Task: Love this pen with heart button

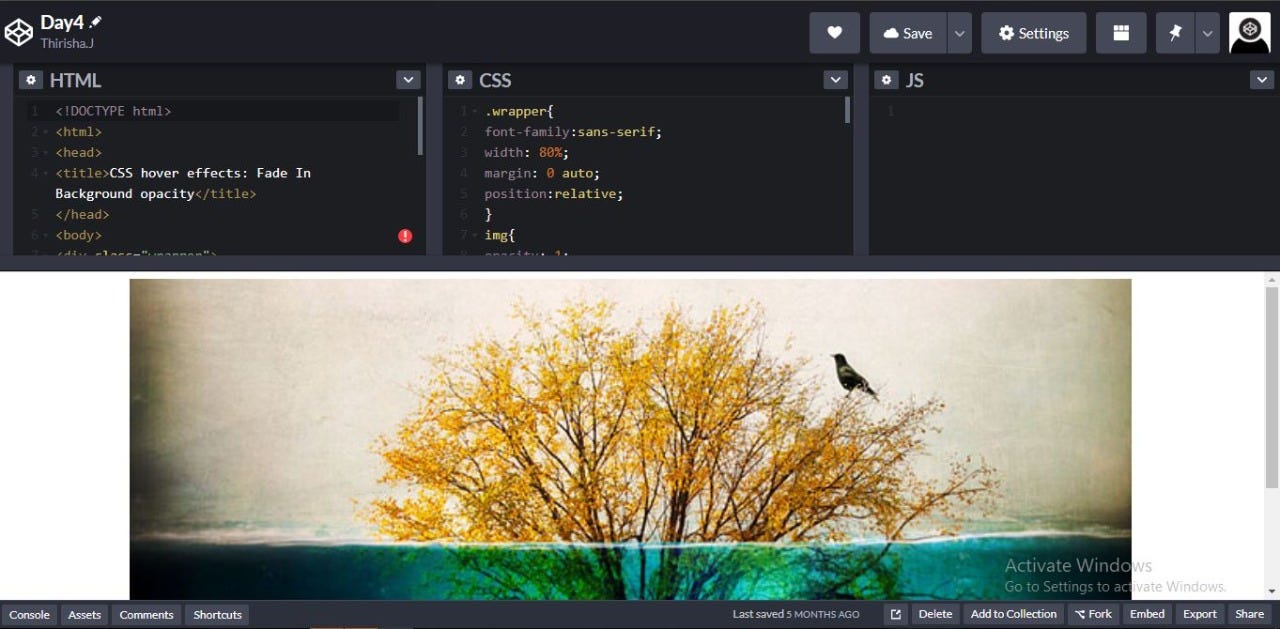Action: 835,33
